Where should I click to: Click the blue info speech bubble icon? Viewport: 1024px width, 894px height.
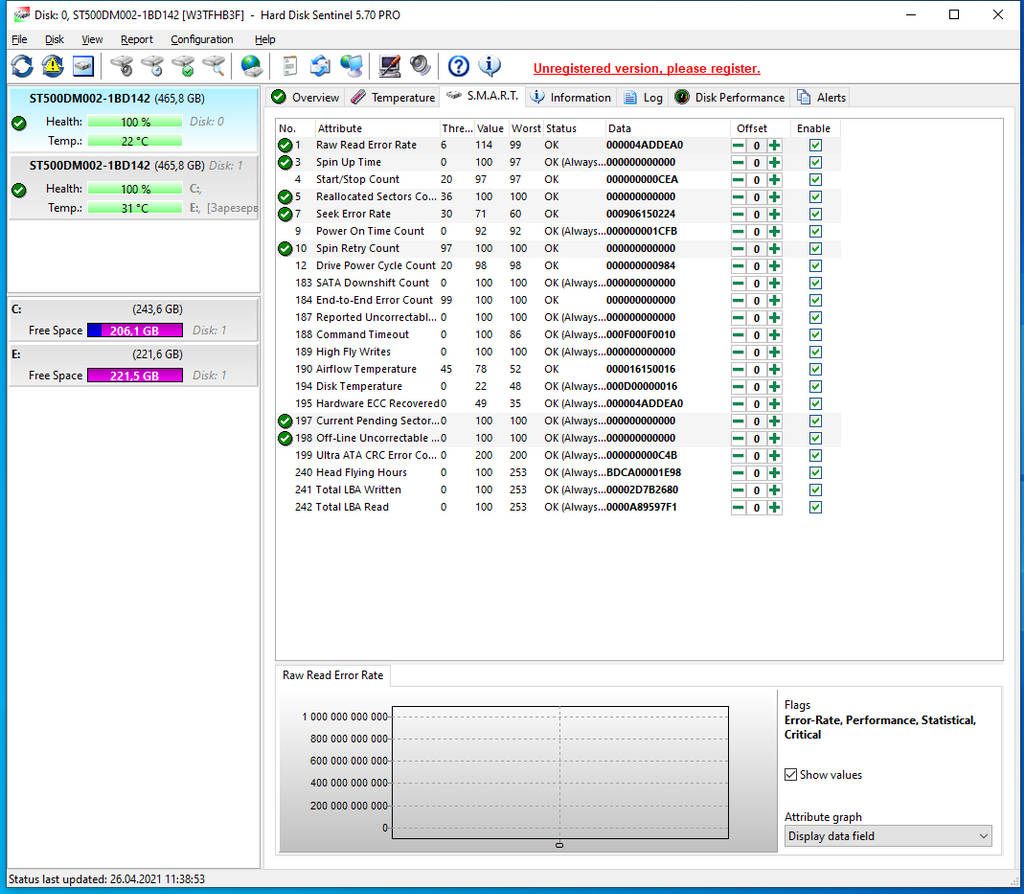(x=489, y=67)
